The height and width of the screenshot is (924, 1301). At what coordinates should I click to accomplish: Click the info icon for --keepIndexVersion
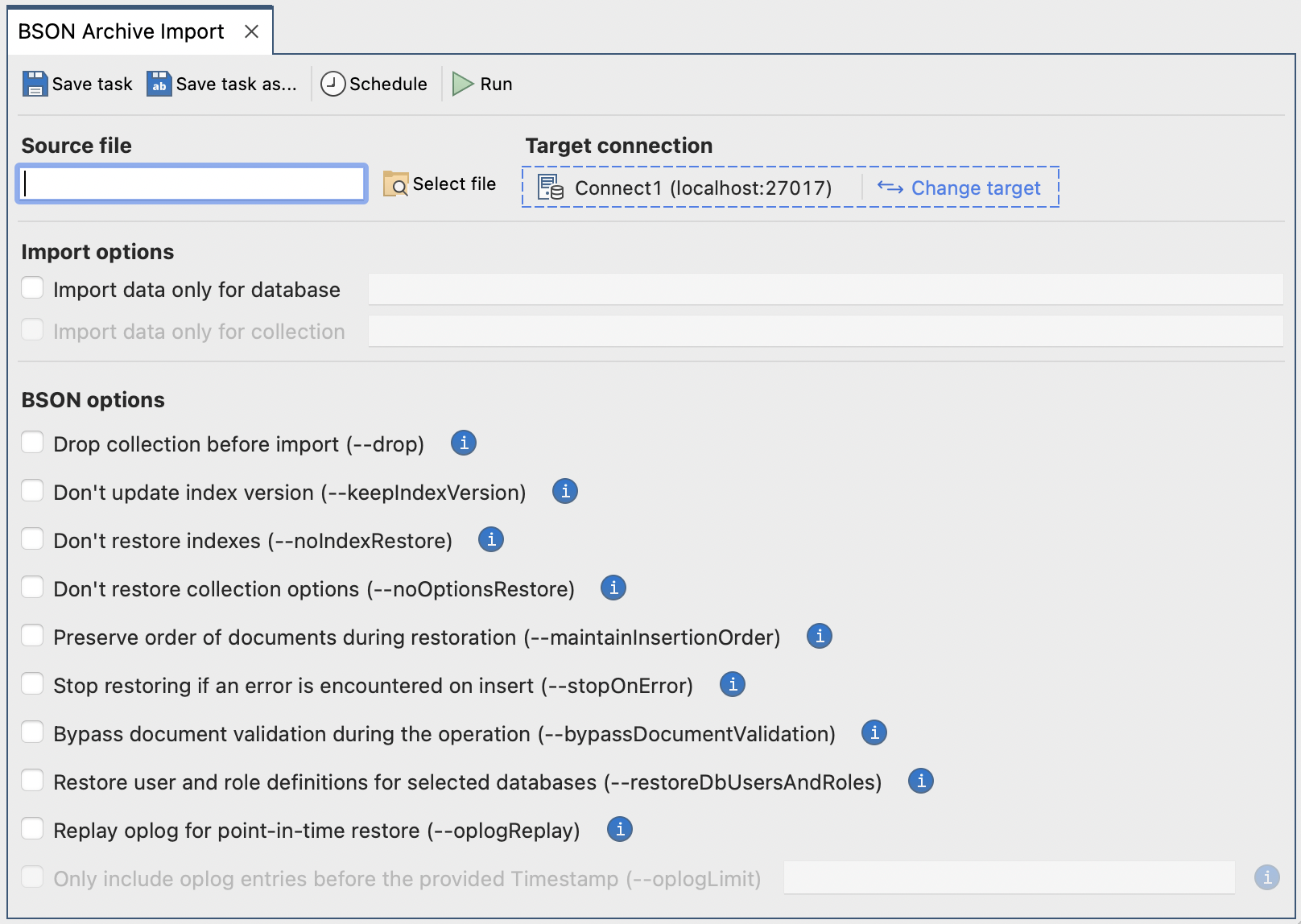click(564, 491)
